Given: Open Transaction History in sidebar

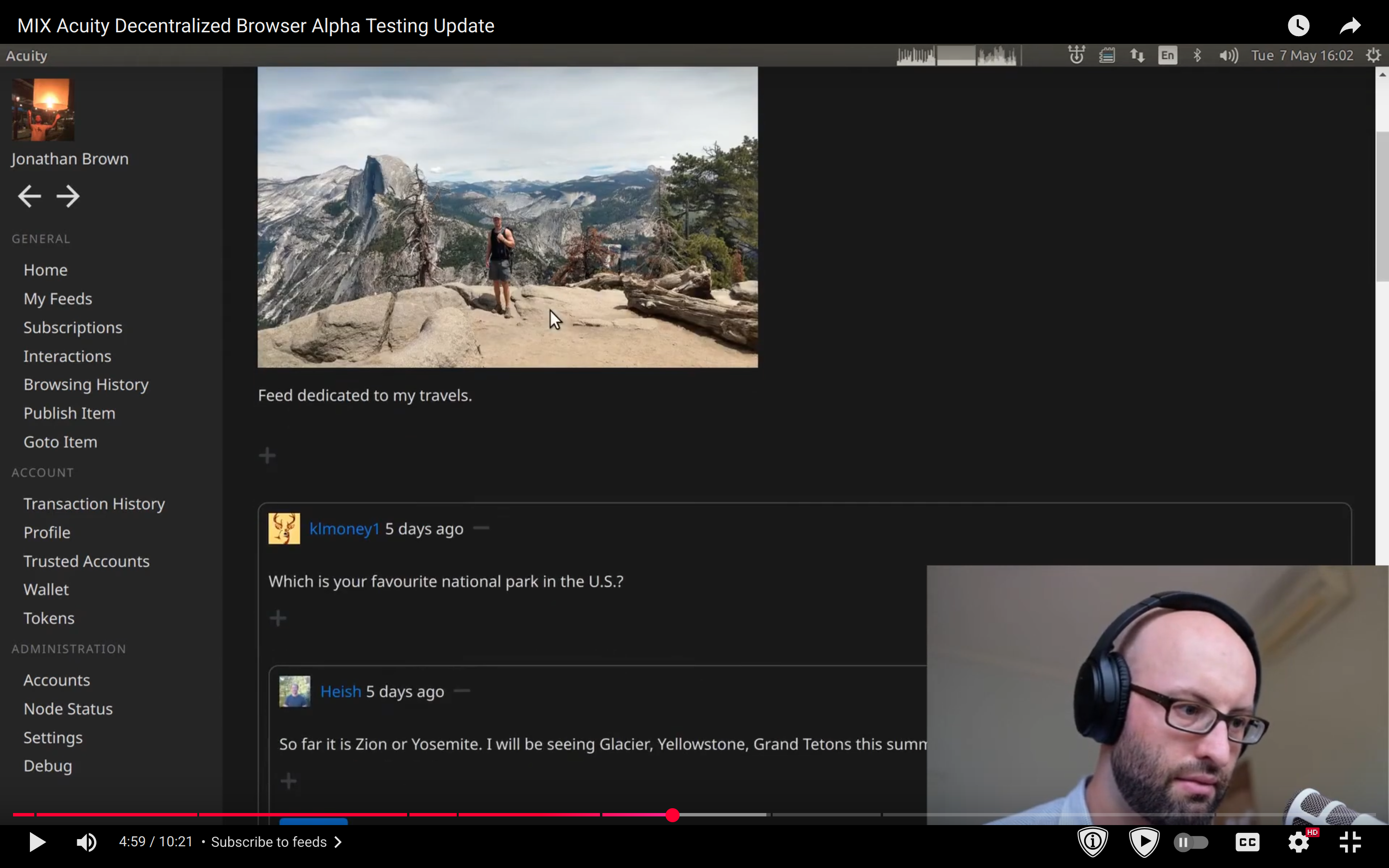Looking at the screenshot, I should (94, 503).
